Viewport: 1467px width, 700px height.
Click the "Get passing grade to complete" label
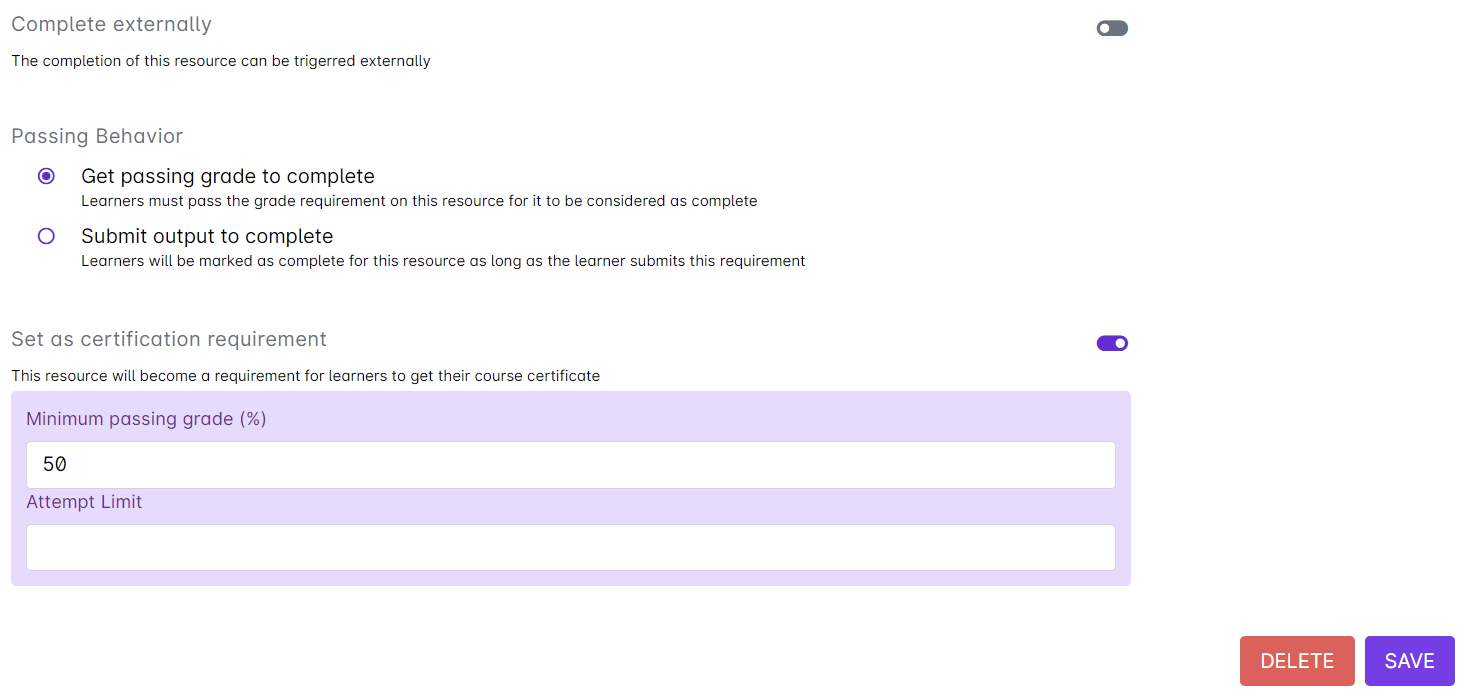click(228, 176)
